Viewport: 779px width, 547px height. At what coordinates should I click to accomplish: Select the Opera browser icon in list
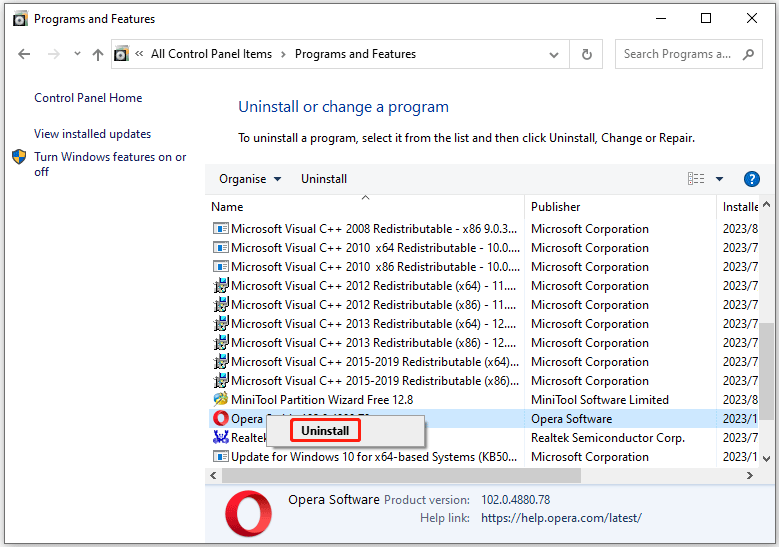(221, 418)
